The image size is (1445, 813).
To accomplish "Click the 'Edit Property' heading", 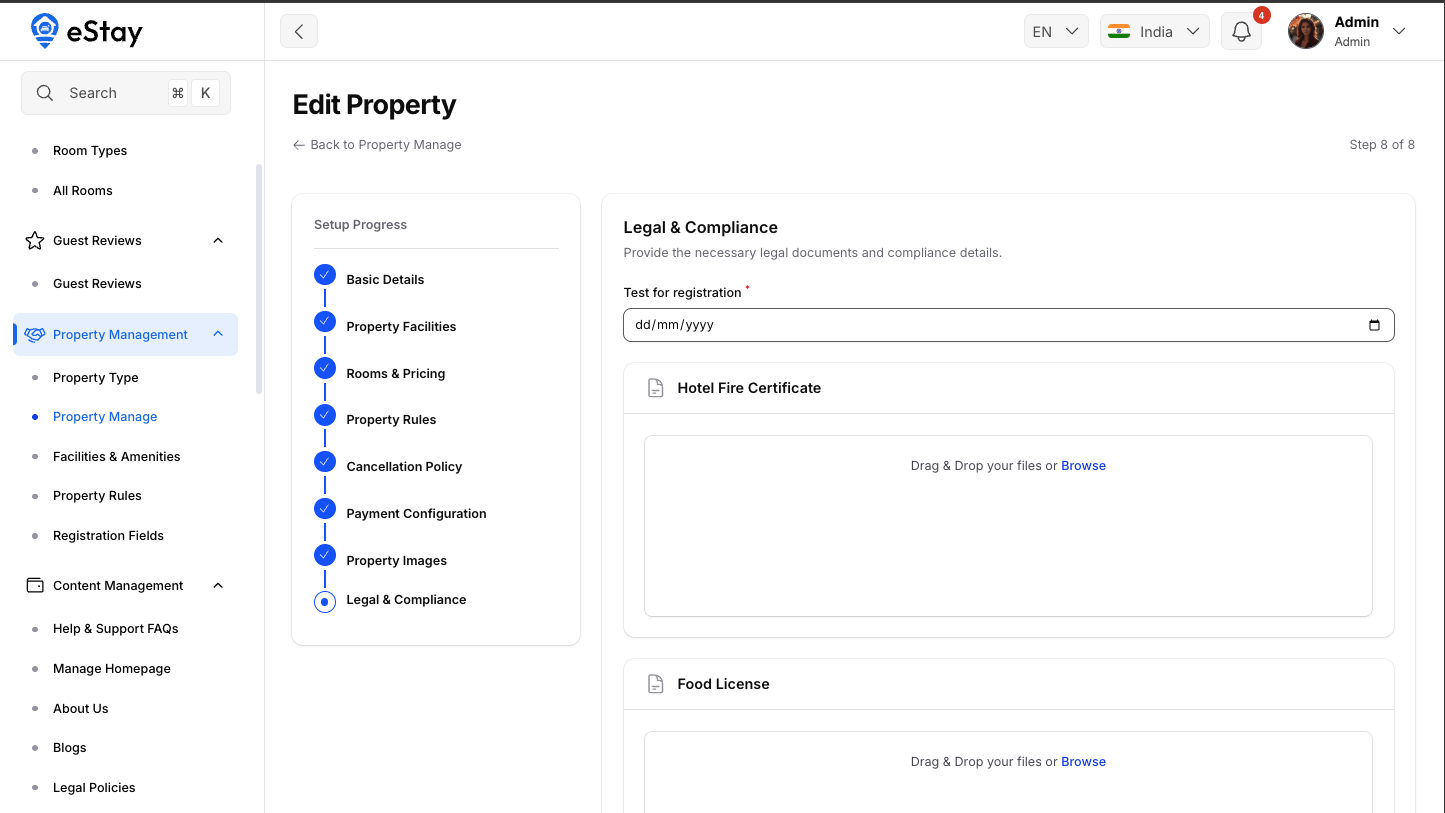I will 374,105.
